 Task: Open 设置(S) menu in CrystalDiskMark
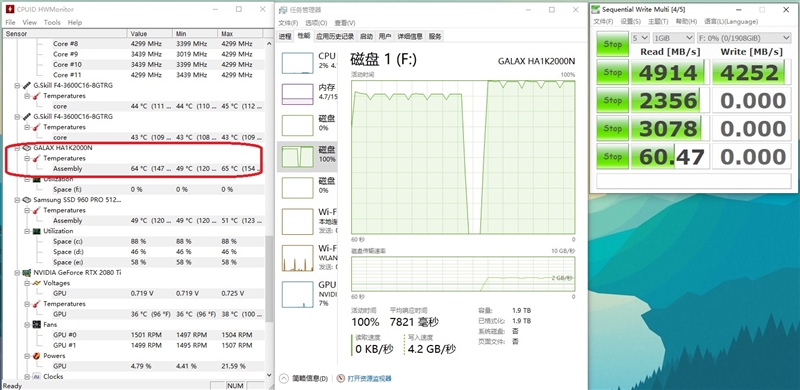coord(630,21)
